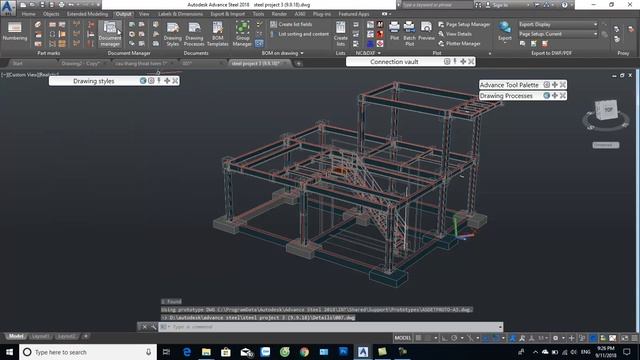The image size is (640, 360).
Task: Open Windows Start menu
Action: (9, 352)
